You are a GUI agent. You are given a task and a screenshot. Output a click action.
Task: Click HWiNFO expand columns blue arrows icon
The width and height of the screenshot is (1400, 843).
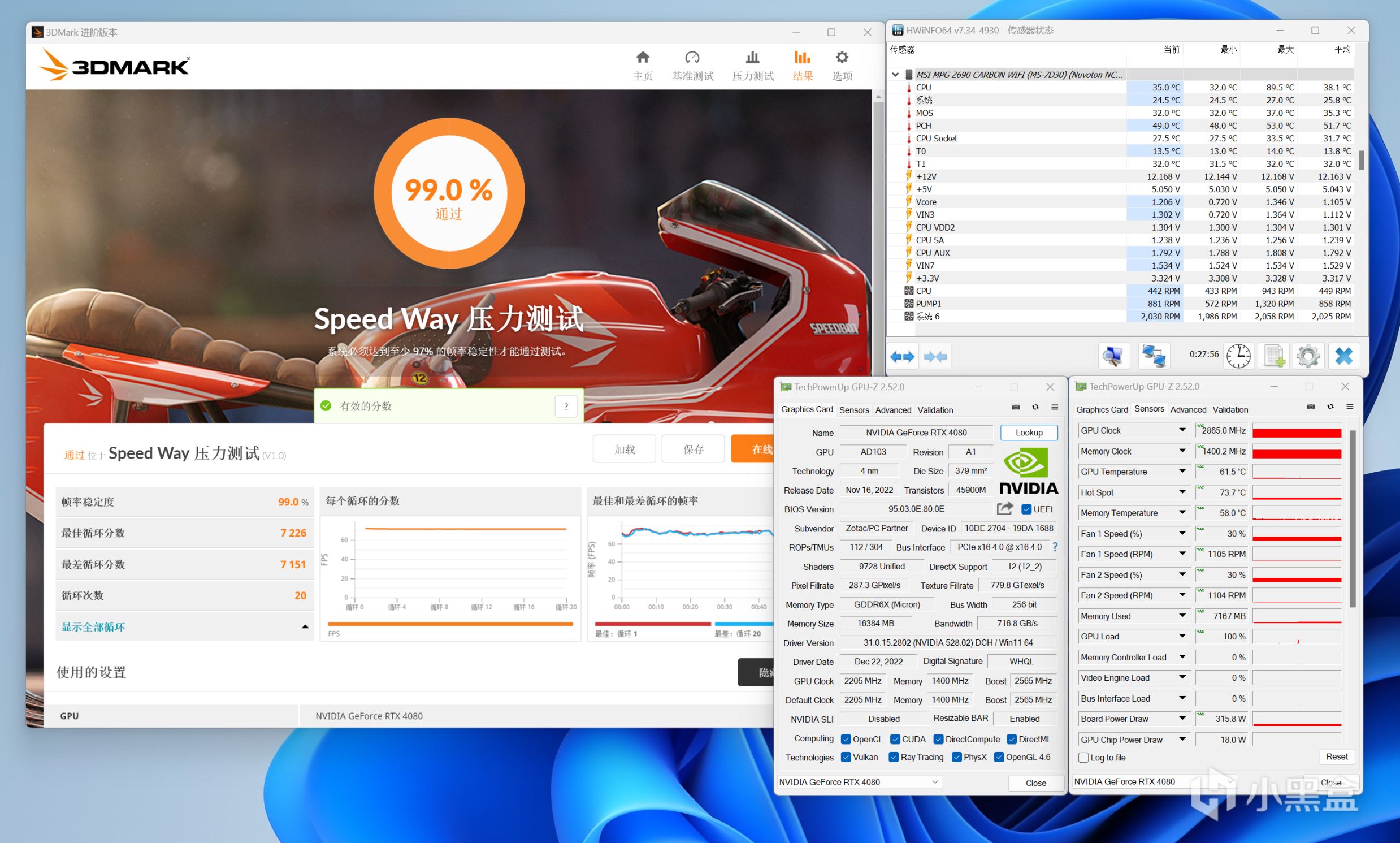(902, 357)
